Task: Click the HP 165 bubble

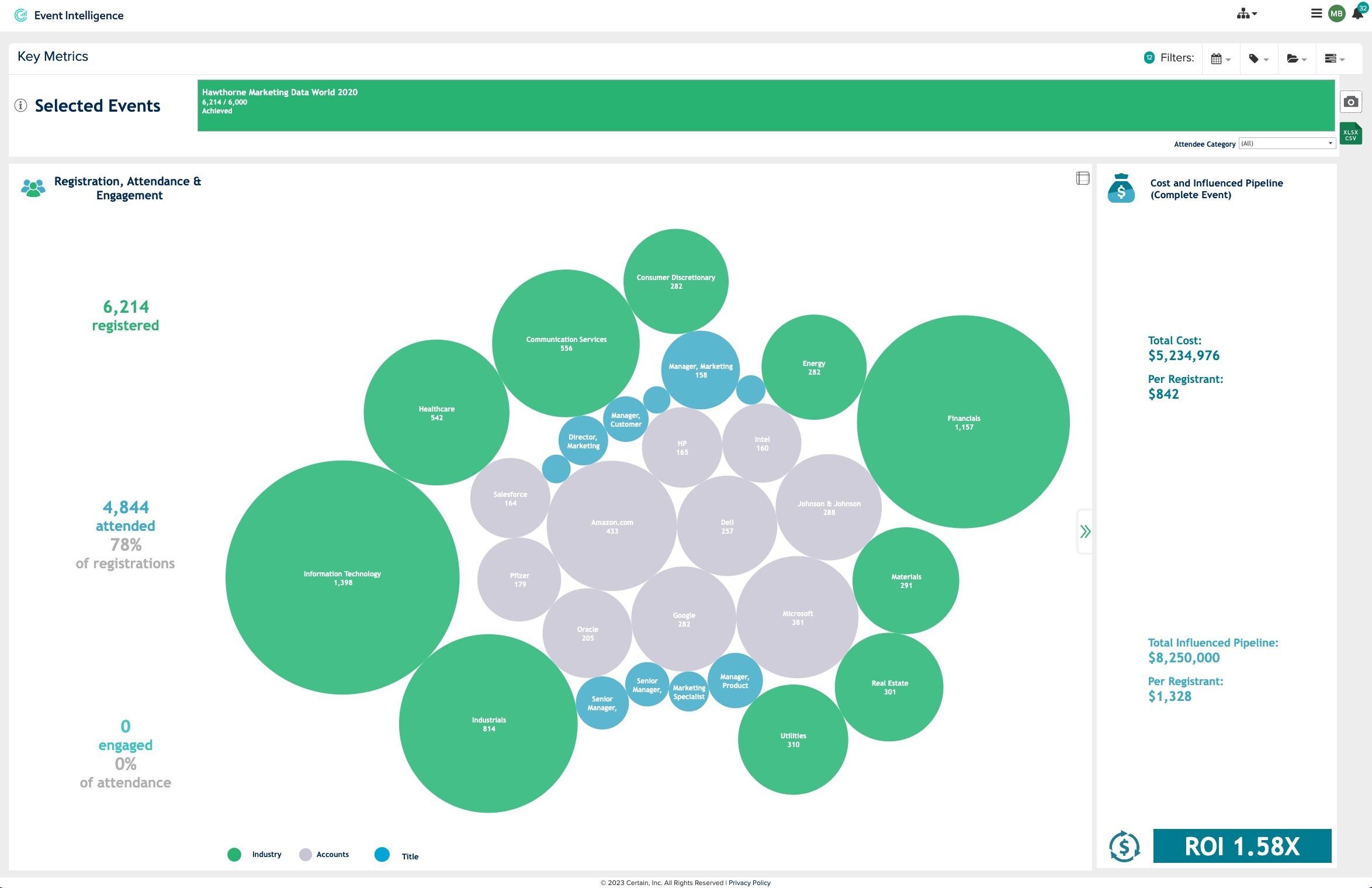Action: 682,447
